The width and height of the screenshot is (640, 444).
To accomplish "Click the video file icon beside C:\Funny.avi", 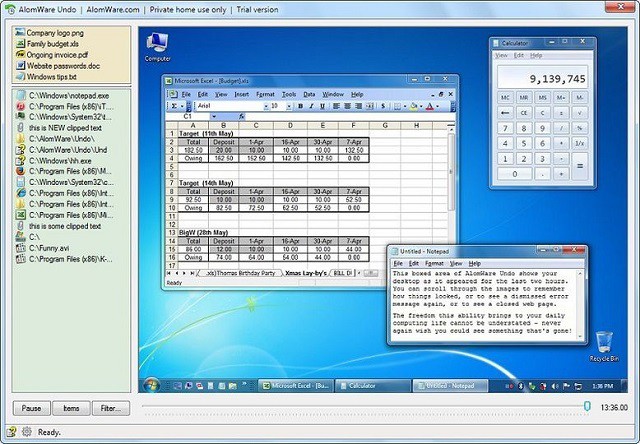I will (x=20, y=248).
